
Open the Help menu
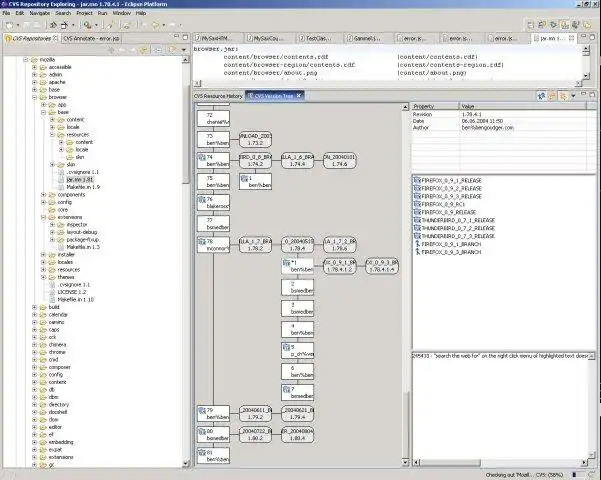(141, 13)
